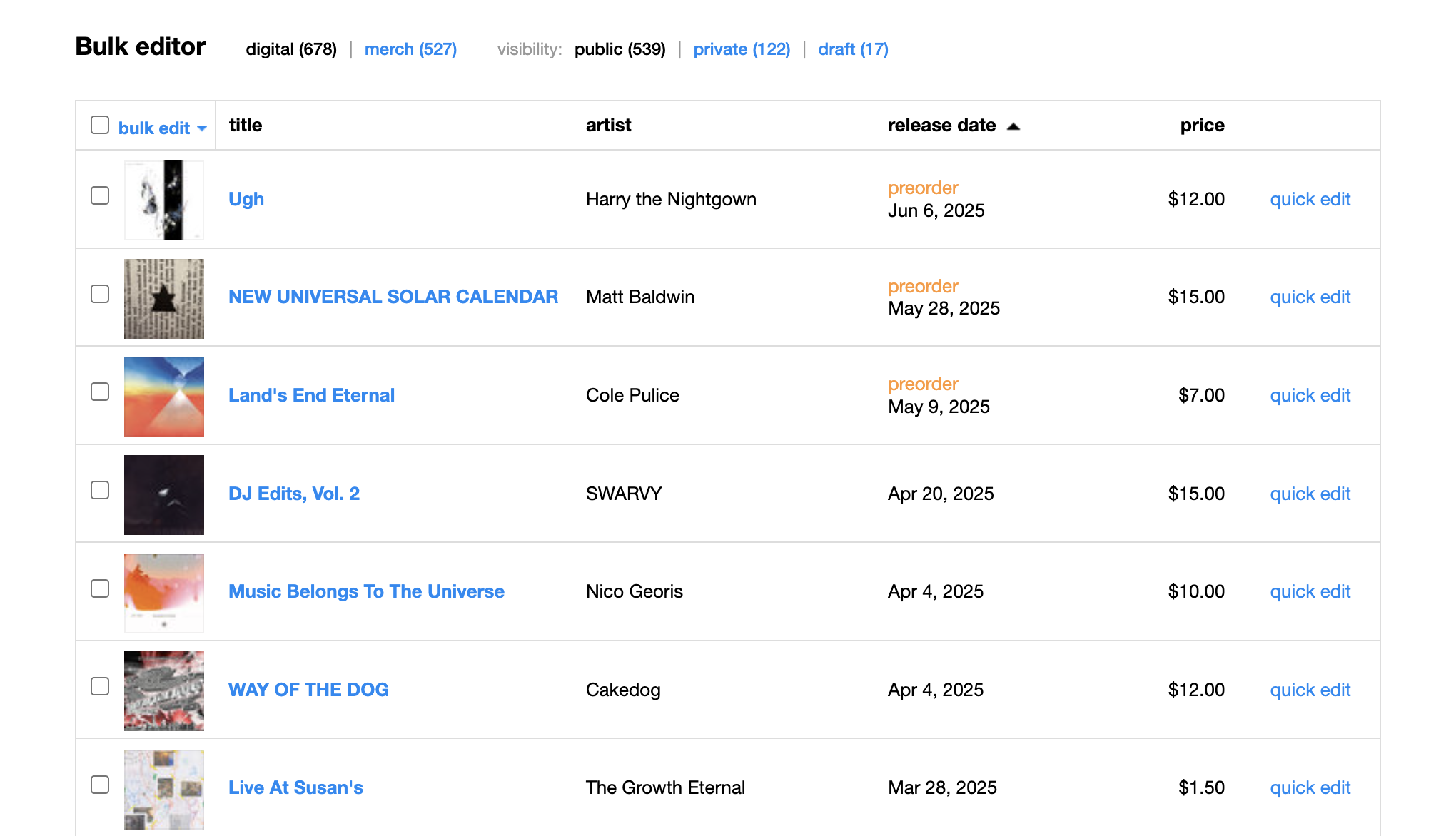Quick edit the Nico Georis release
The height and width of the screenshot is (836, 1456).
click(1310, 591)
